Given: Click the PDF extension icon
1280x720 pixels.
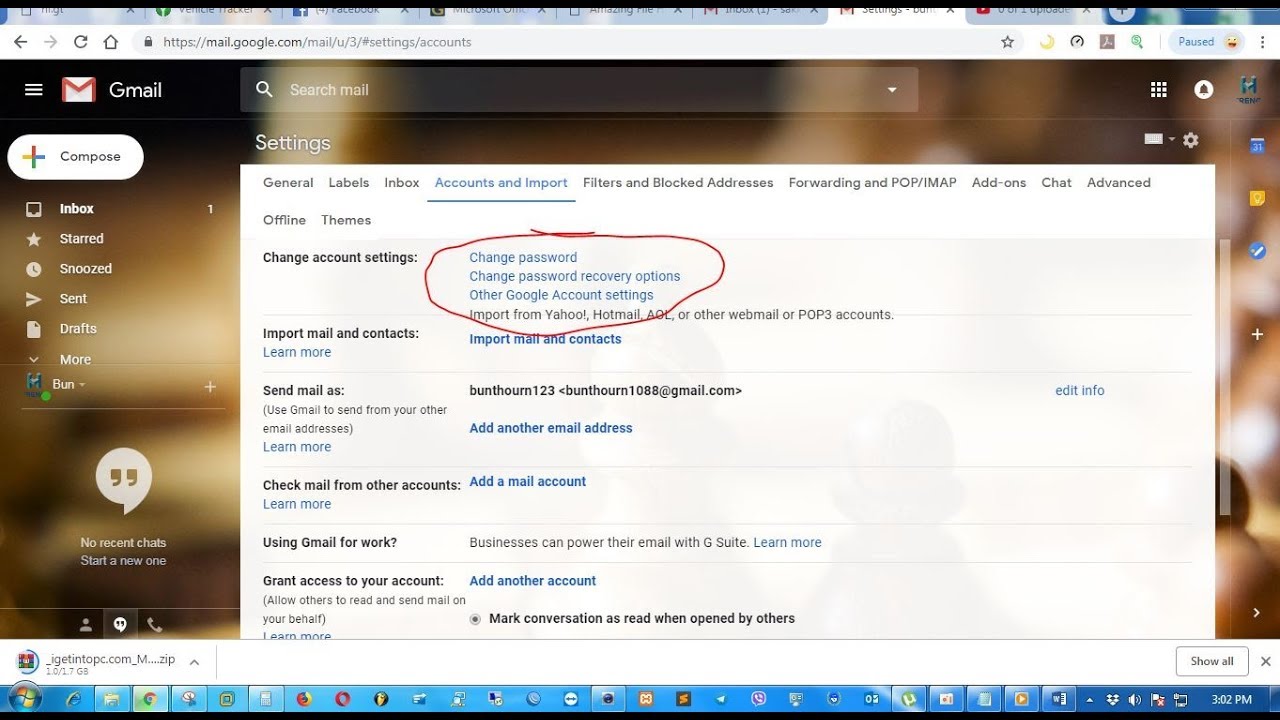Looking at the screenshot, I should (1107, 42).
